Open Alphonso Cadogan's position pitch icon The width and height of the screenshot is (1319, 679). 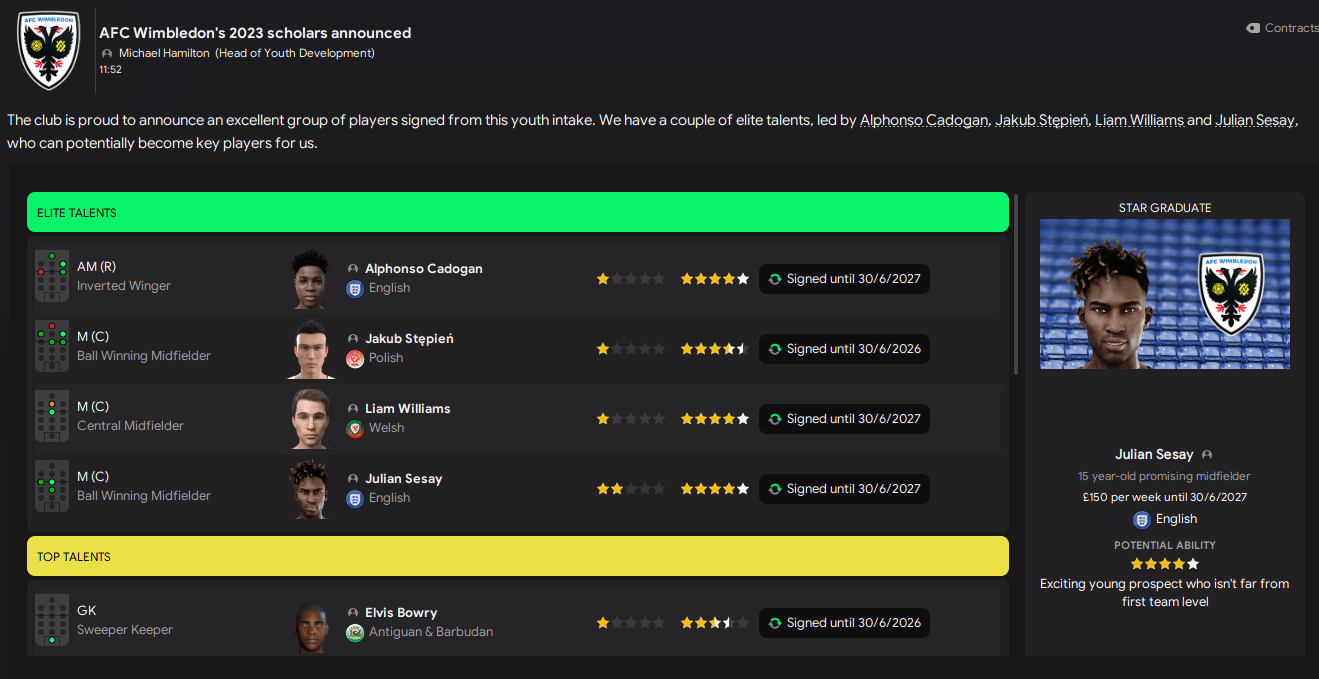pyautogui.click(x=52, y=276)
